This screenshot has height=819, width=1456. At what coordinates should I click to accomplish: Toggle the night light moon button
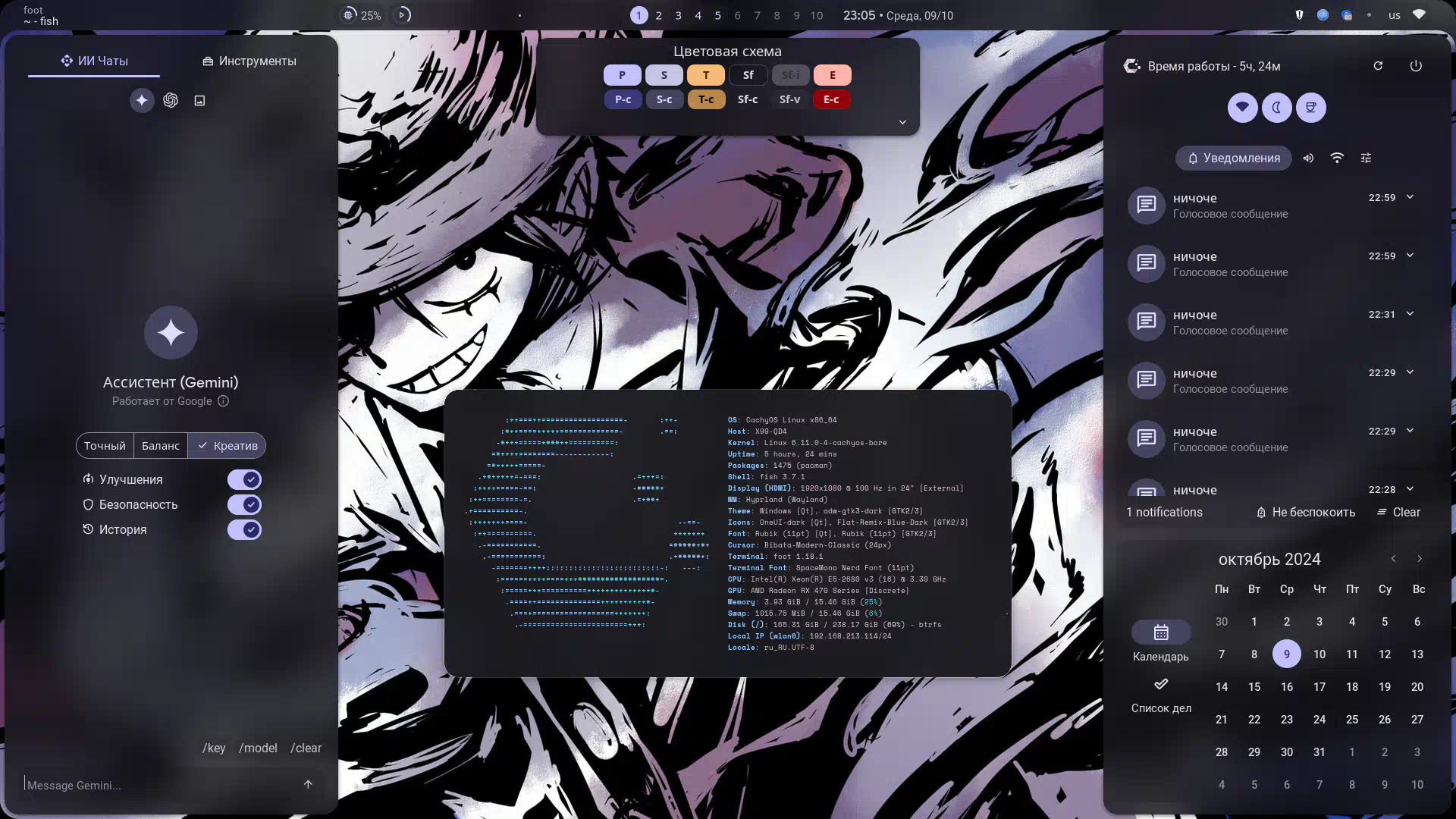pyautogui.click(x=1276, y=107)
